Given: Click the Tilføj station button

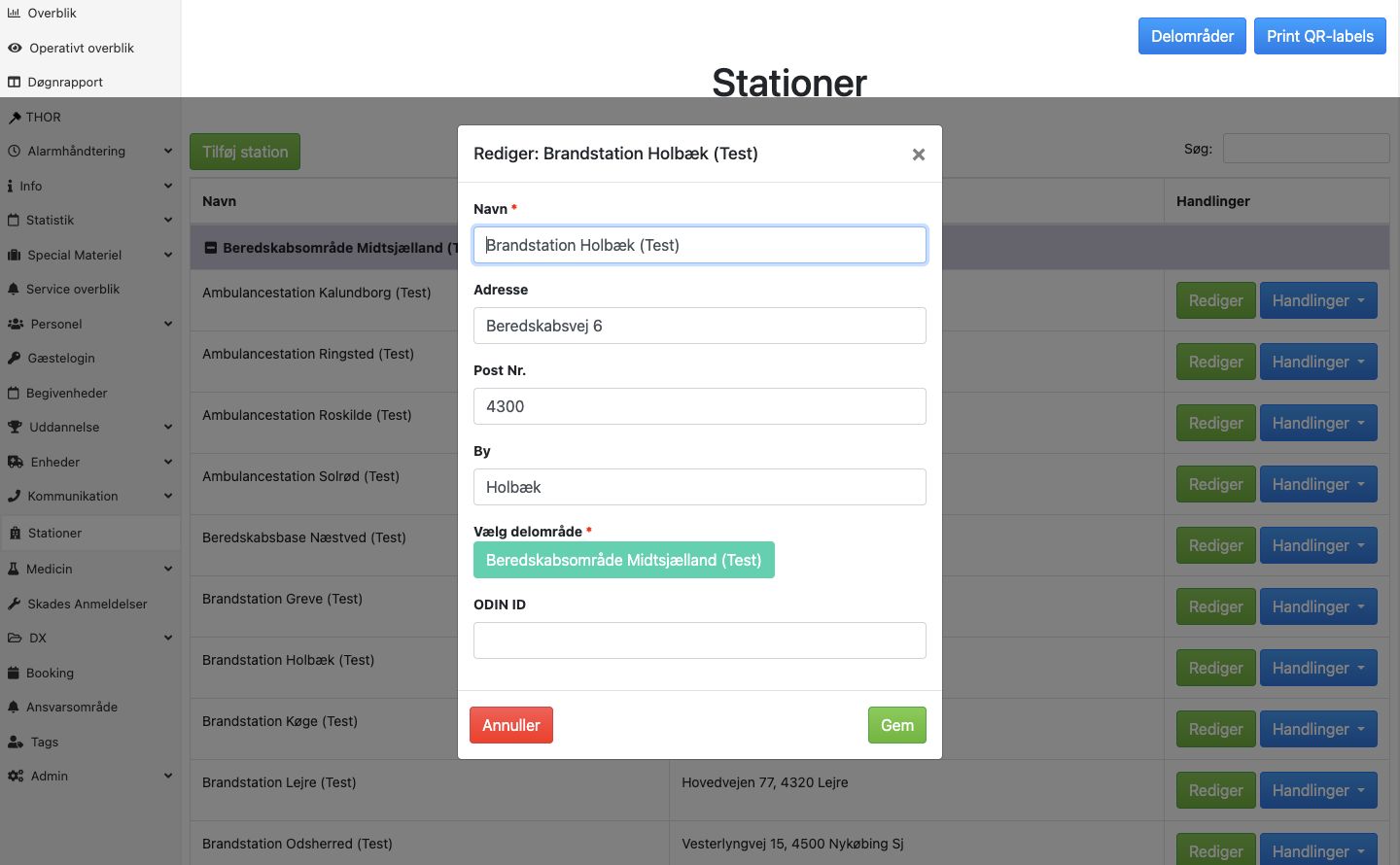Looking at the screenshot, I should coord(245,152).
